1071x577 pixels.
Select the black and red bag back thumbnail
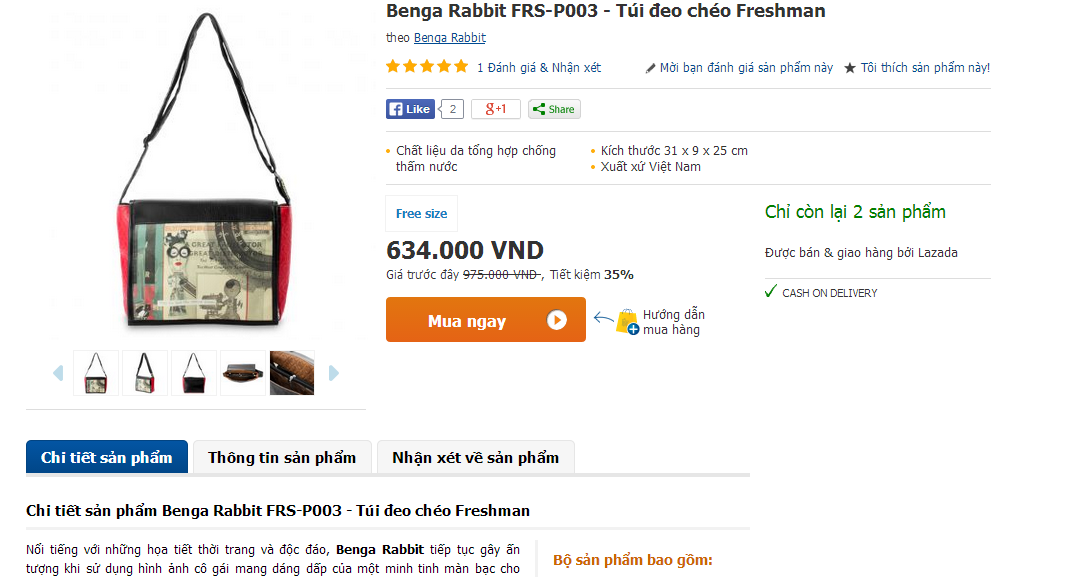(x=194, y=373)
